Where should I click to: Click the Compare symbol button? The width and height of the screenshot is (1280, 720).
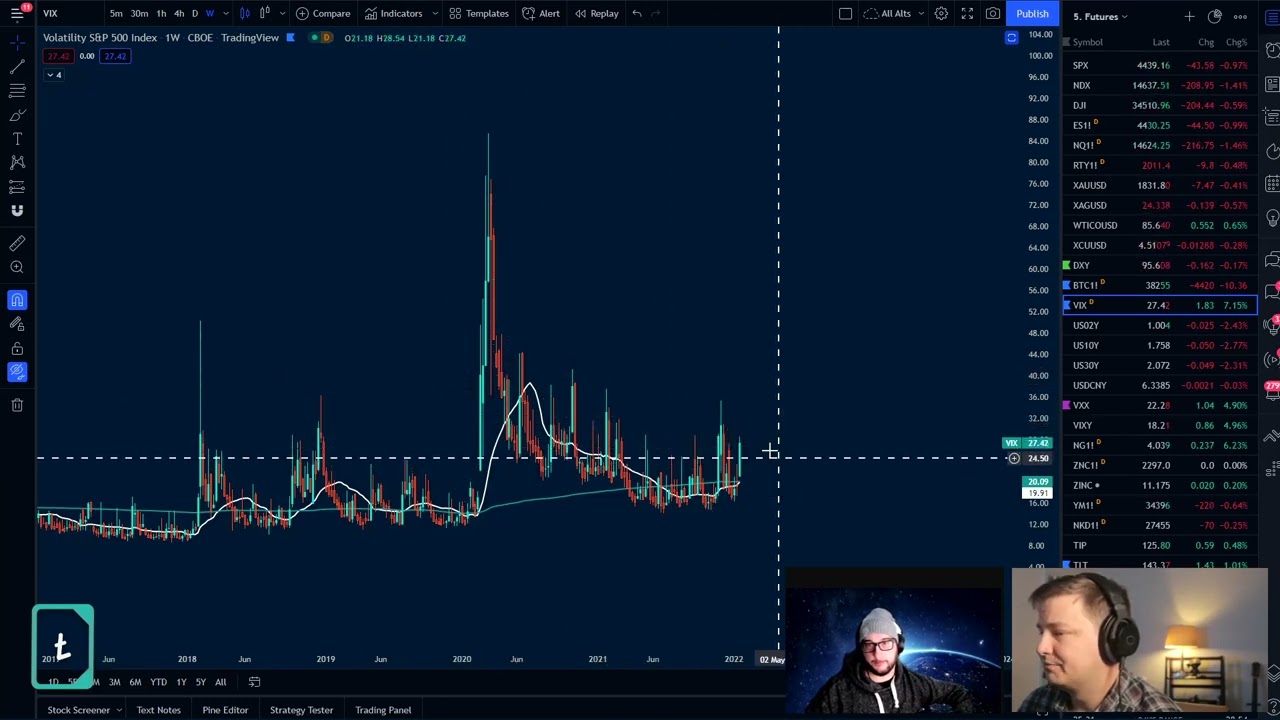[323, 13]
